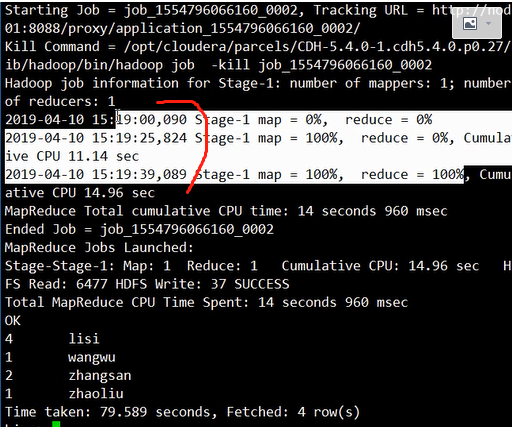The height and width of the screenshot is (427, 523).
Task: Click 'Total MapReduce CPU Time Spent' line
Action: (x=206, y=303)
